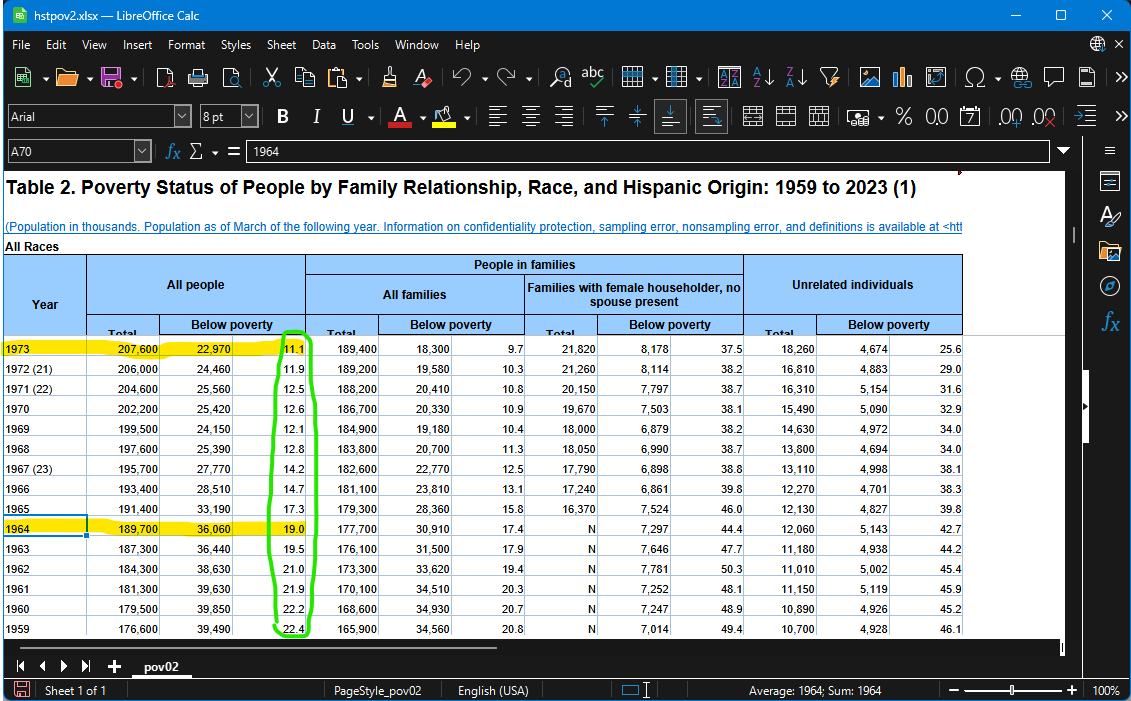The image size is (1131, 701).
Task: Click the Clone Formatting paintbrush icon
Action: [x=389, y=77]
